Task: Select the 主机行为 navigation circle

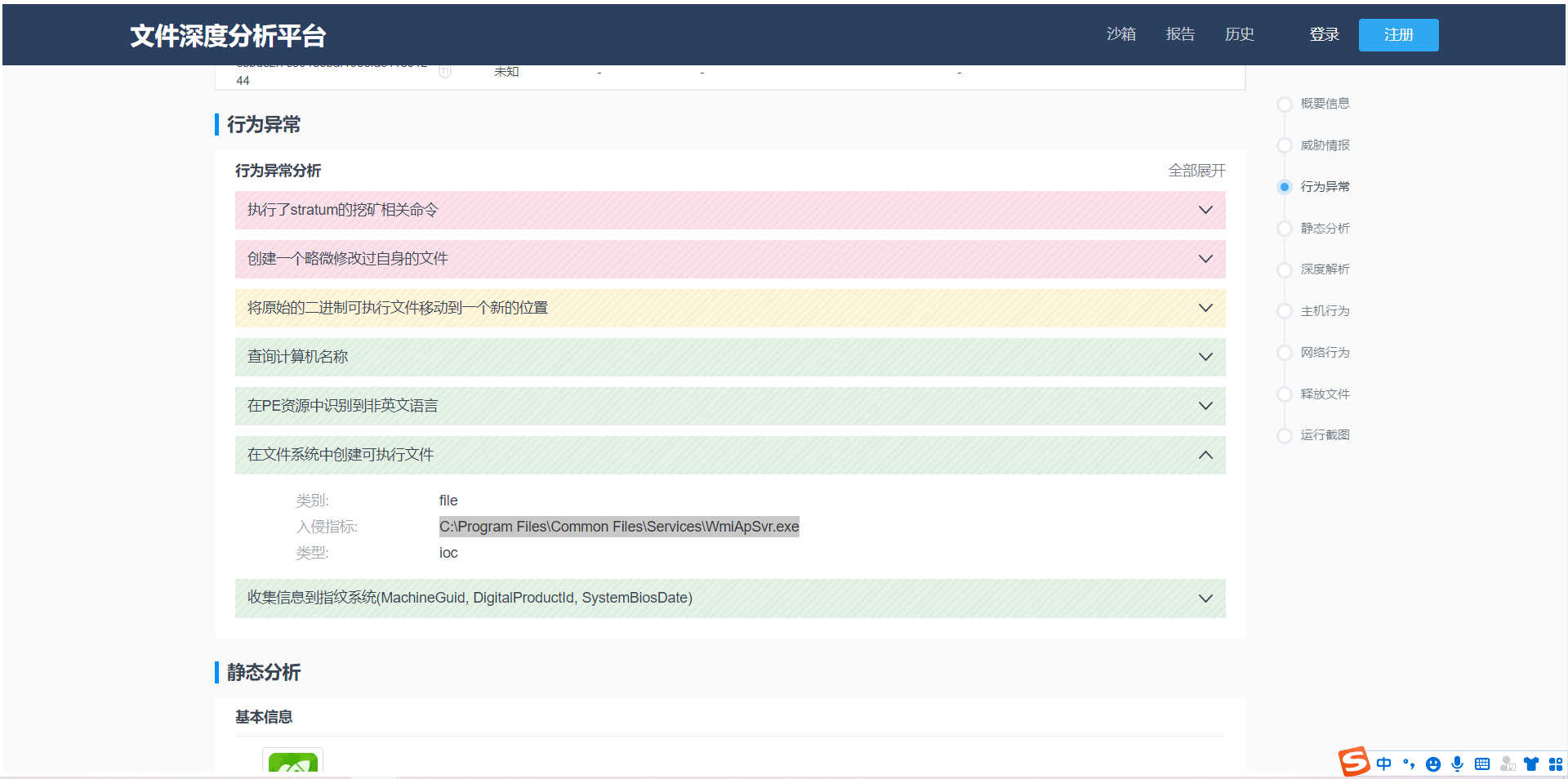Action: 1284,311
